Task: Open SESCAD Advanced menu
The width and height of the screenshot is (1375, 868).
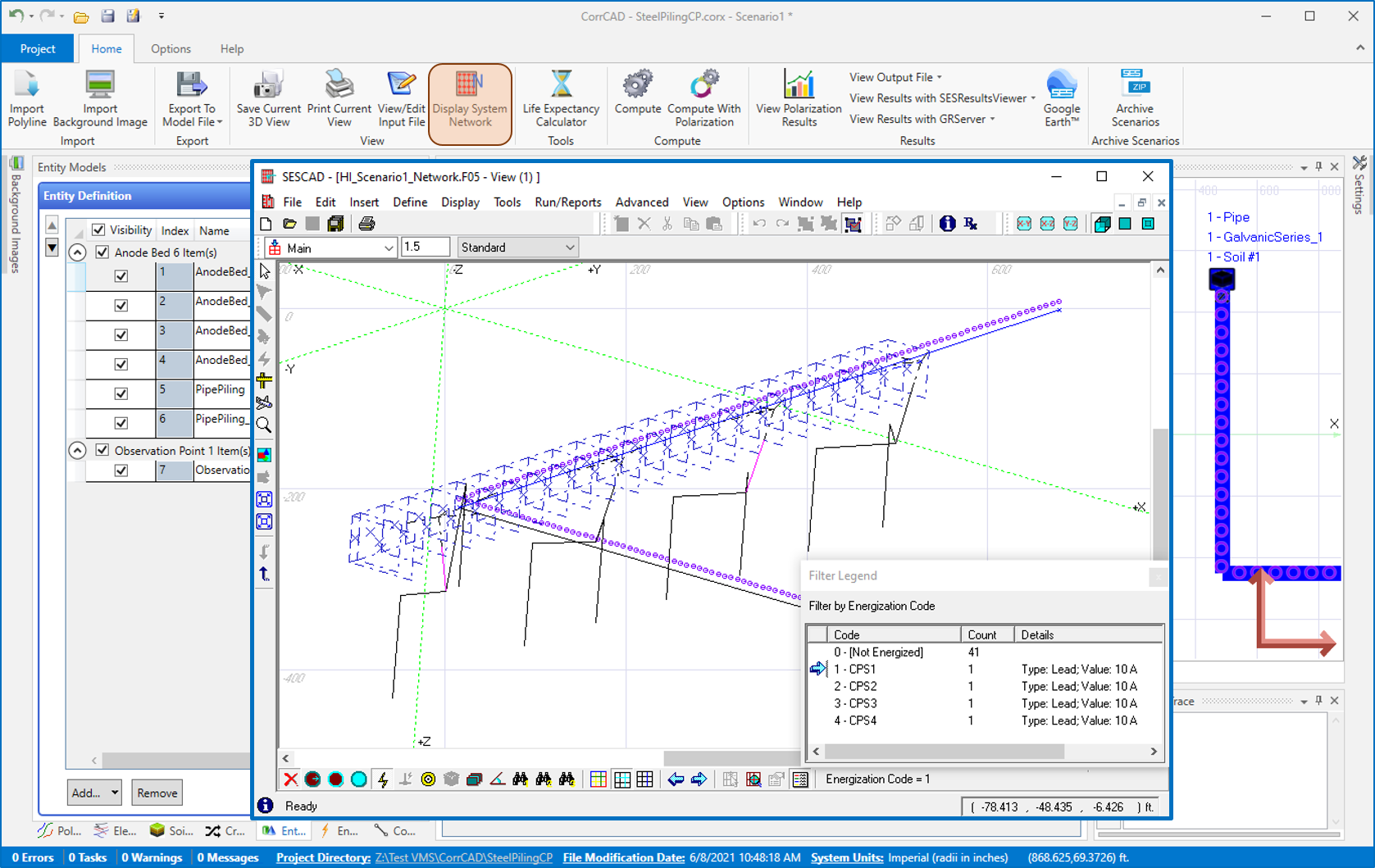Action: tap(642, 202)
